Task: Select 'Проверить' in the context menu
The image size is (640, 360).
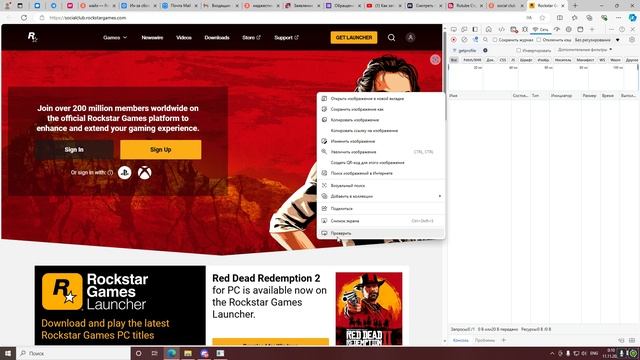Action: click(381, 233)
